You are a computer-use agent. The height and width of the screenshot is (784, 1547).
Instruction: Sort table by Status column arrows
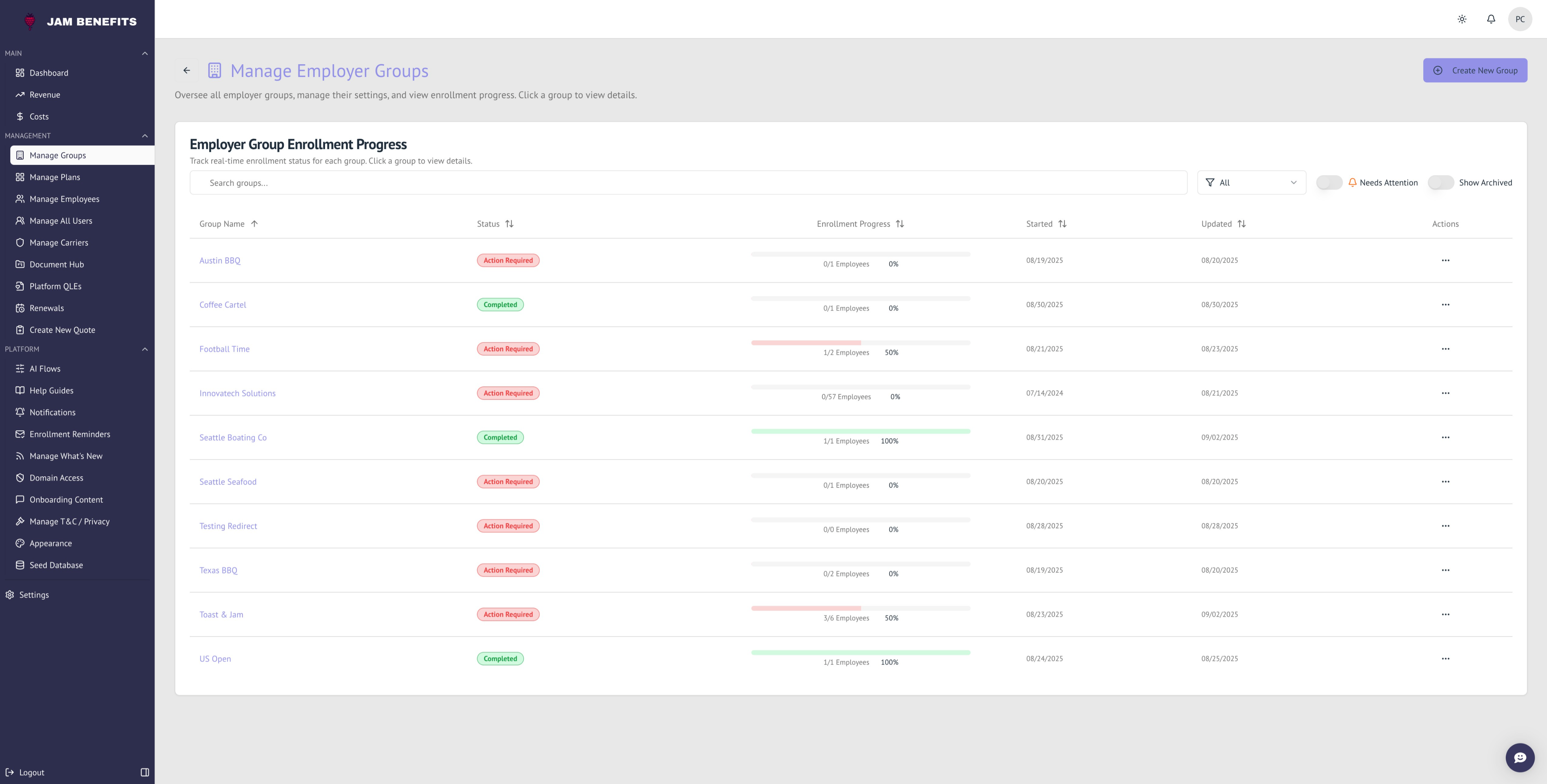click(x=509, y=224)
